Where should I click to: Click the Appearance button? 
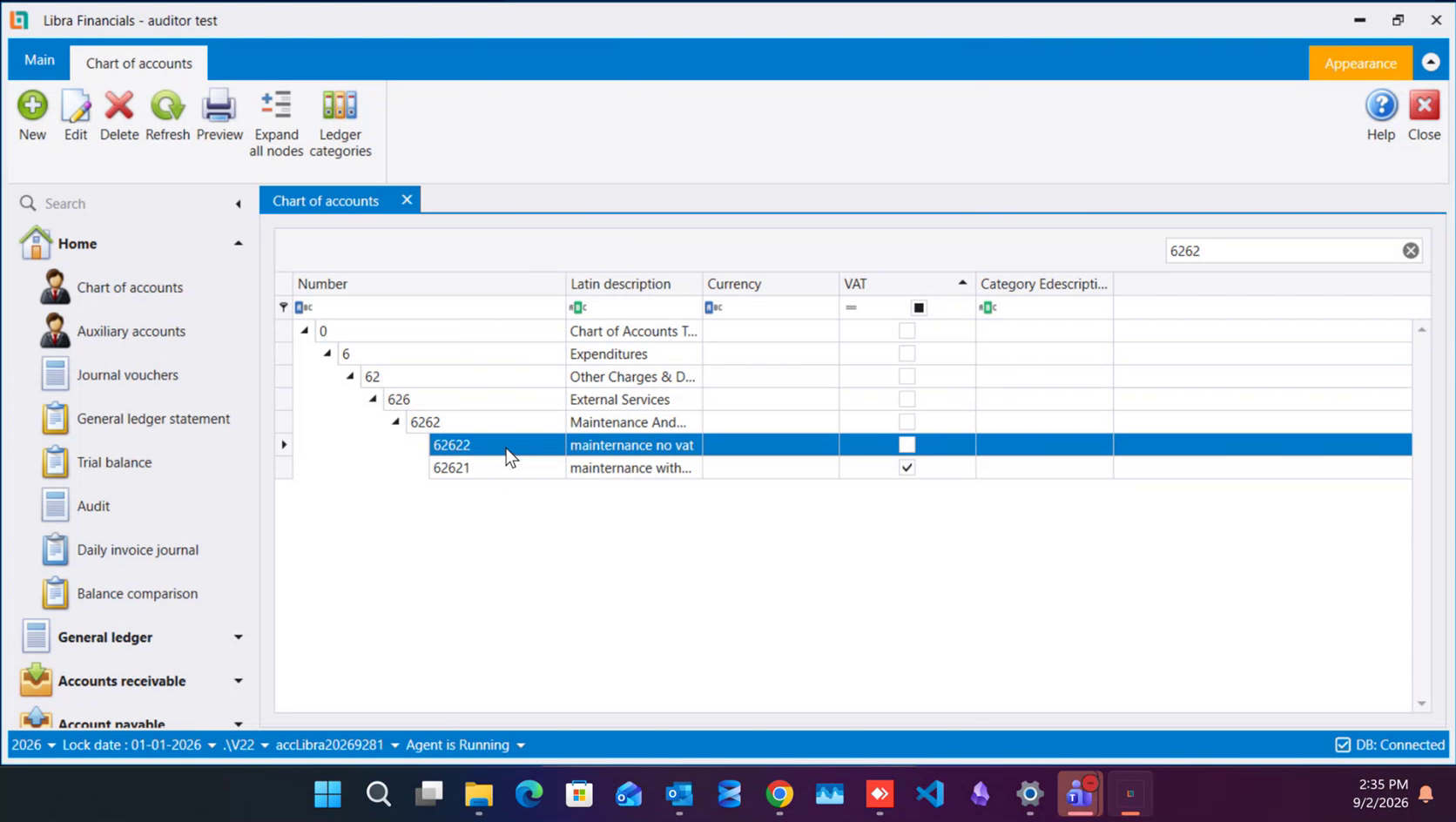[x=1360, y=63]
